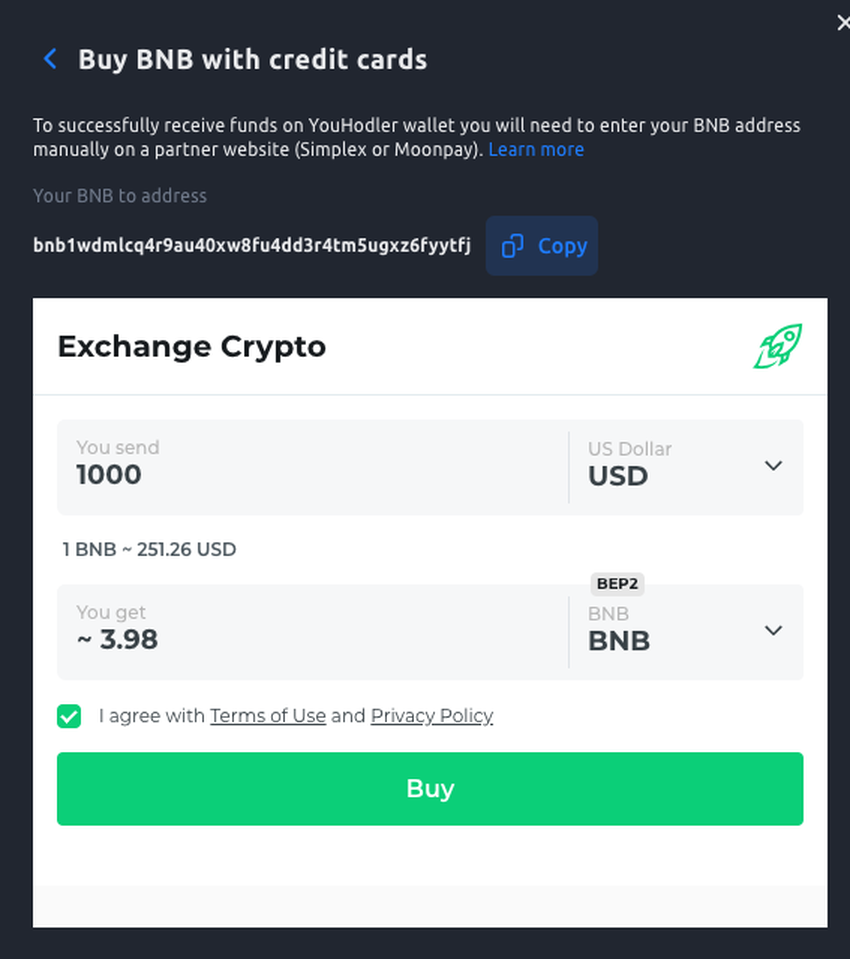Uncheck the agreement checkbox
This screenshot has height=959, width=850.
point(69,716)
